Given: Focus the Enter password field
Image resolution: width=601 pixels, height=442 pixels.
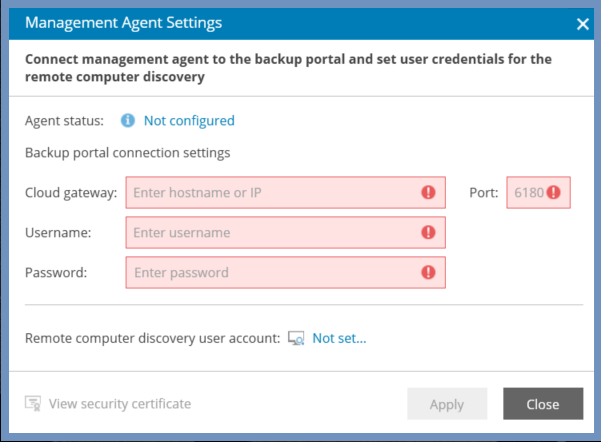Looking at the screenshot, I should [286, 273].
